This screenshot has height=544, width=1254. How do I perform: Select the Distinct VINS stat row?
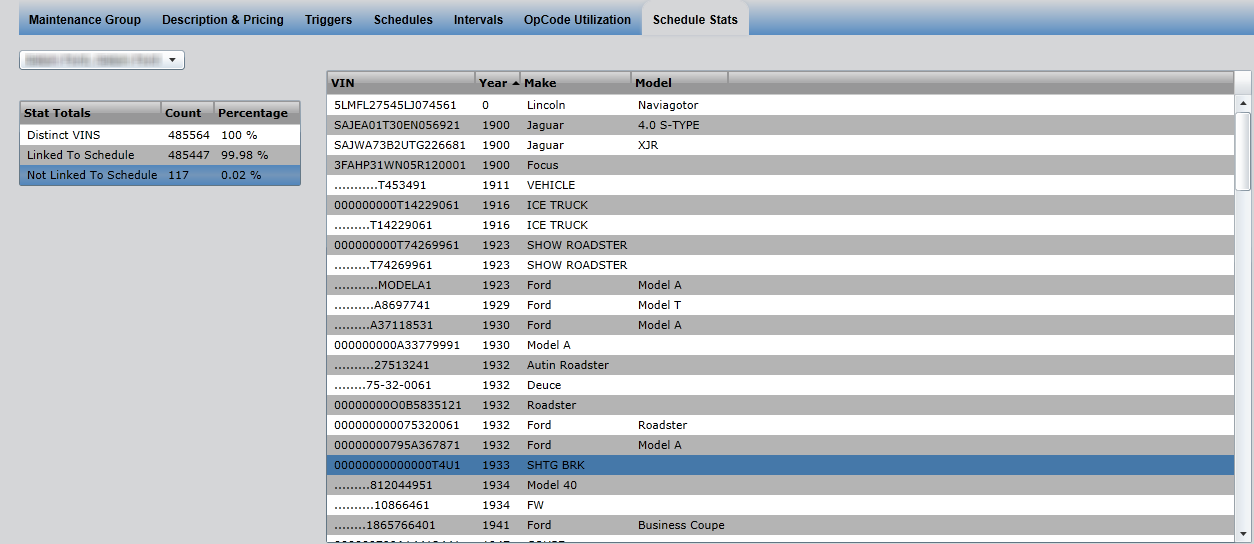point(160,135)
